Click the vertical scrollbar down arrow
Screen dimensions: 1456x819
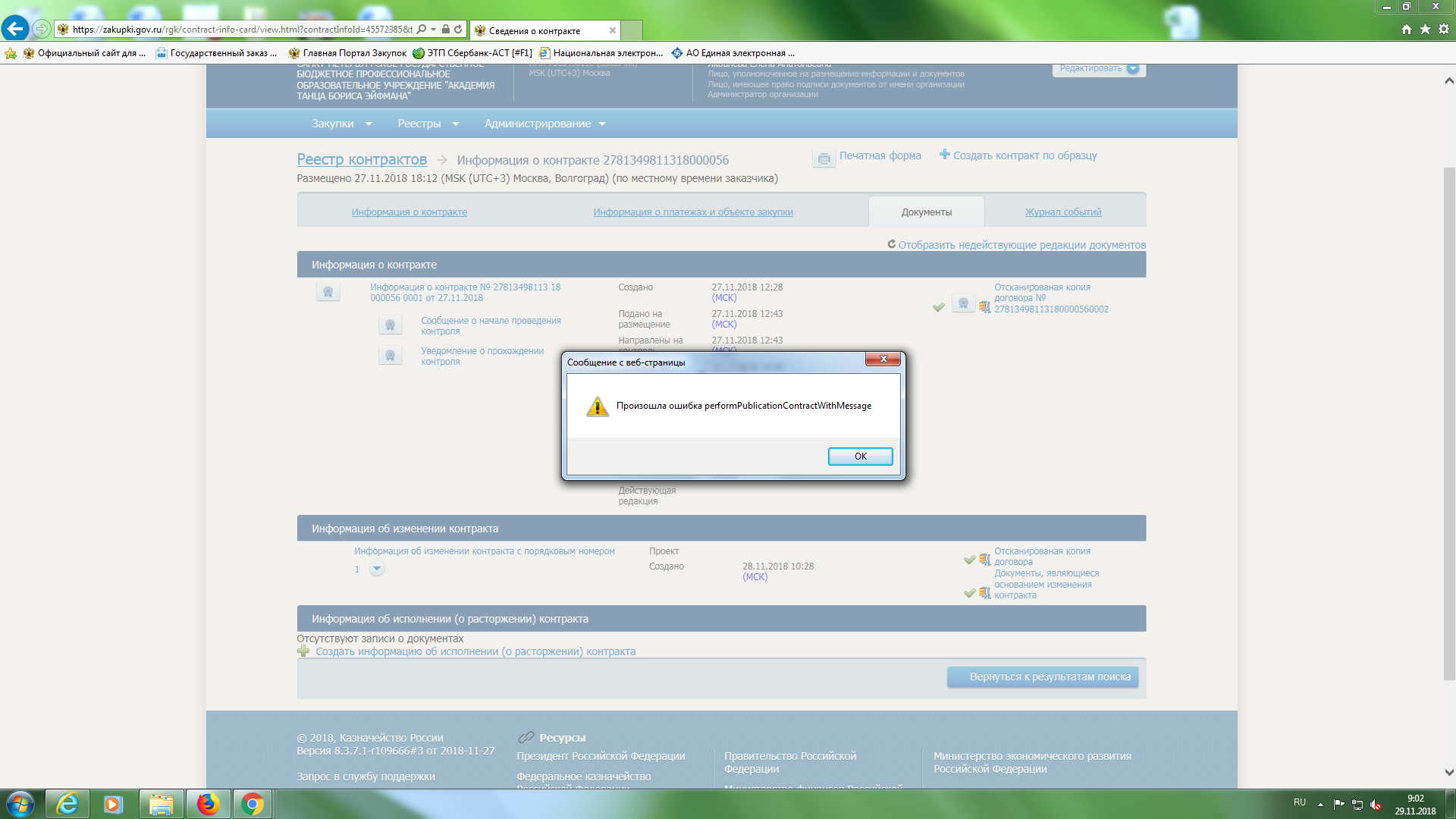(1448, 772)
